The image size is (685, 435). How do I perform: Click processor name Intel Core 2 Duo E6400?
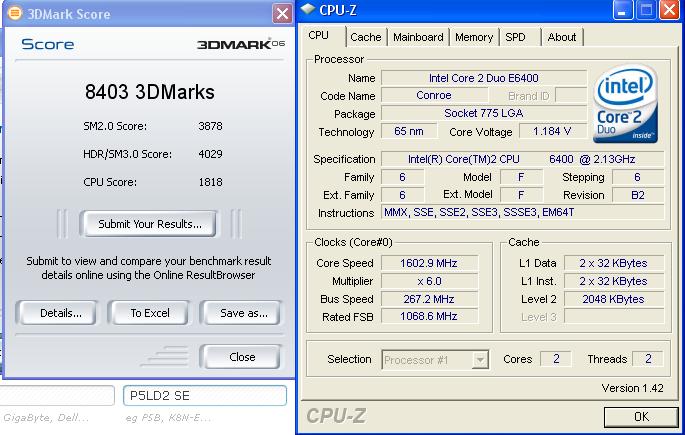[x=484, y=78]
